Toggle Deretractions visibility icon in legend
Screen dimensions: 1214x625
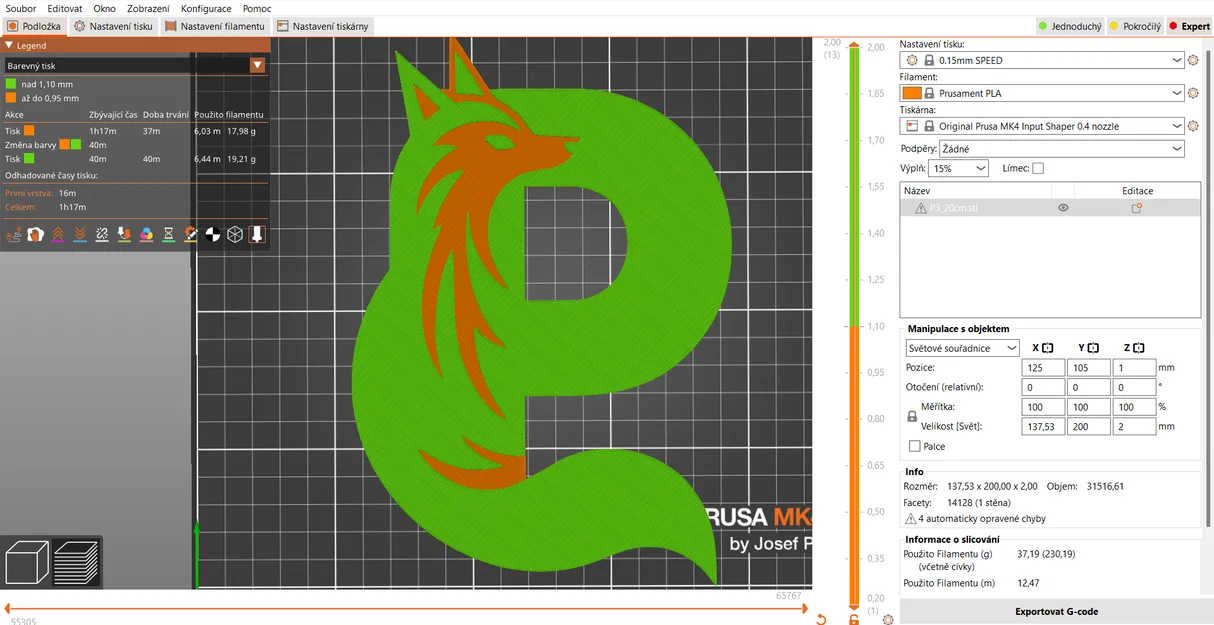click(x=79, y=234)
